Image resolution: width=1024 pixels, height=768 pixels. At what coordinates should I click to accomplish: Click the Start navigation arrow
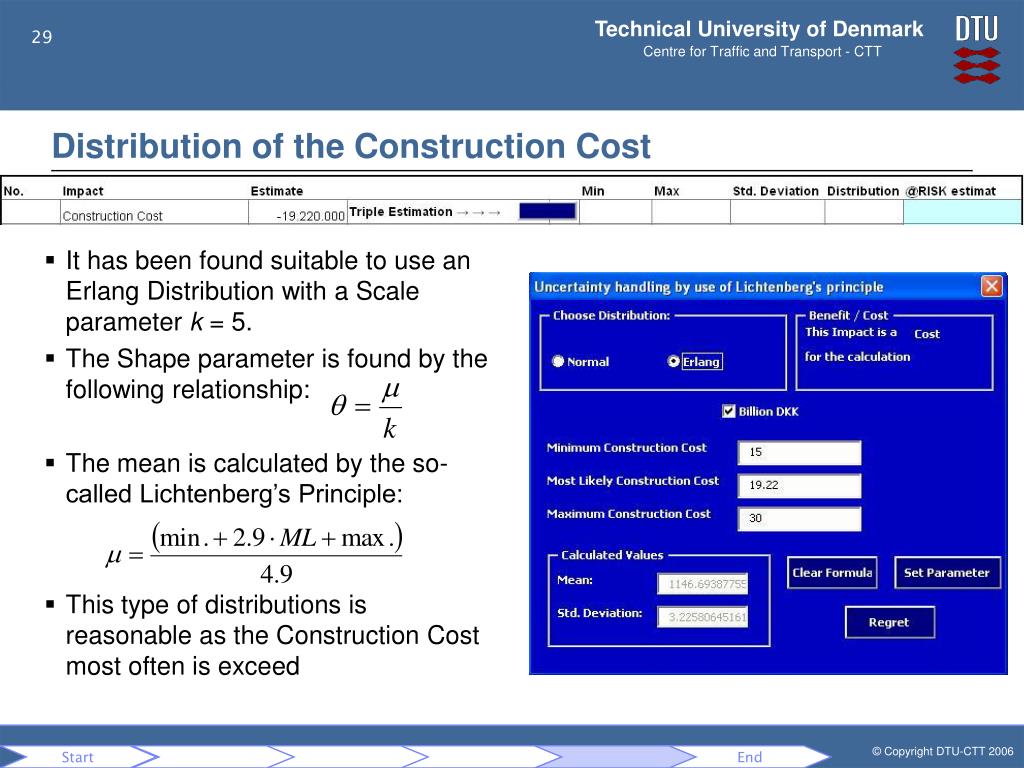(x=78, y=757)
